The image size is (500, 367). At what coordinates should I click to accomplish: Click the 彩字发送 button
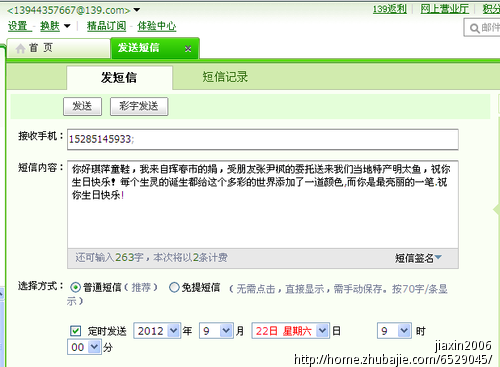(139, 106)
